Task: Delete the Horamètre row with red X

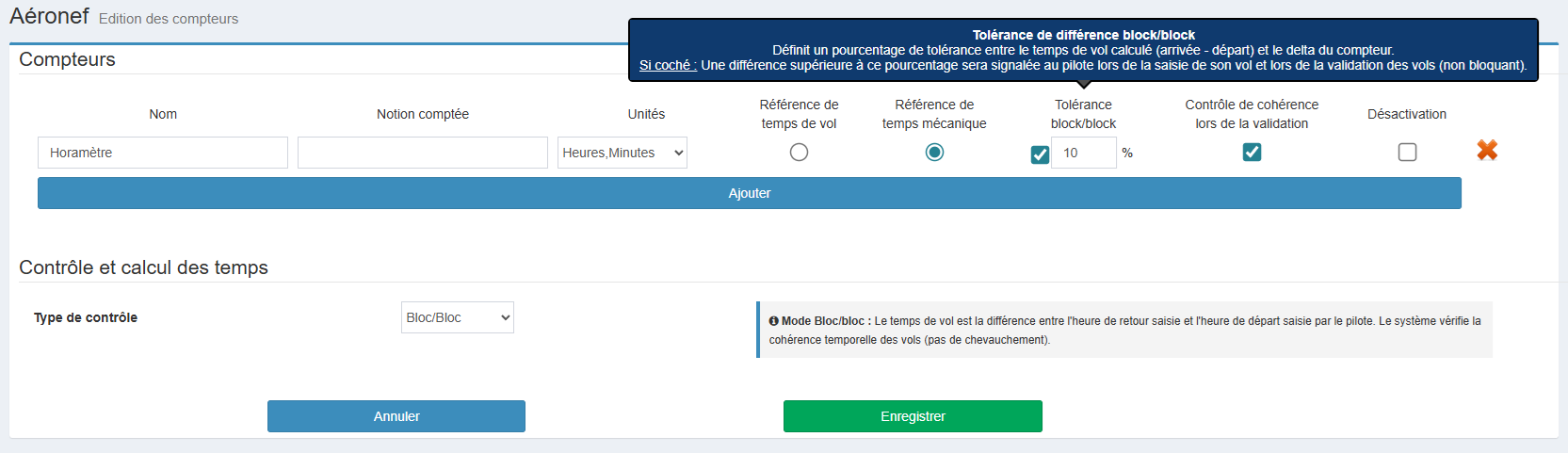Action: pyautogui.click(x=1487, y=151)
